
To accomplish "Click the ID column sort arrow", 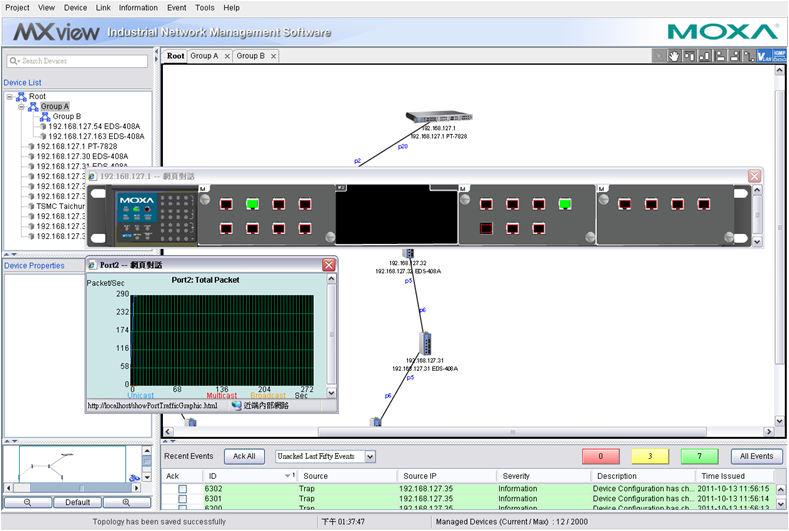I will point(287,476).
